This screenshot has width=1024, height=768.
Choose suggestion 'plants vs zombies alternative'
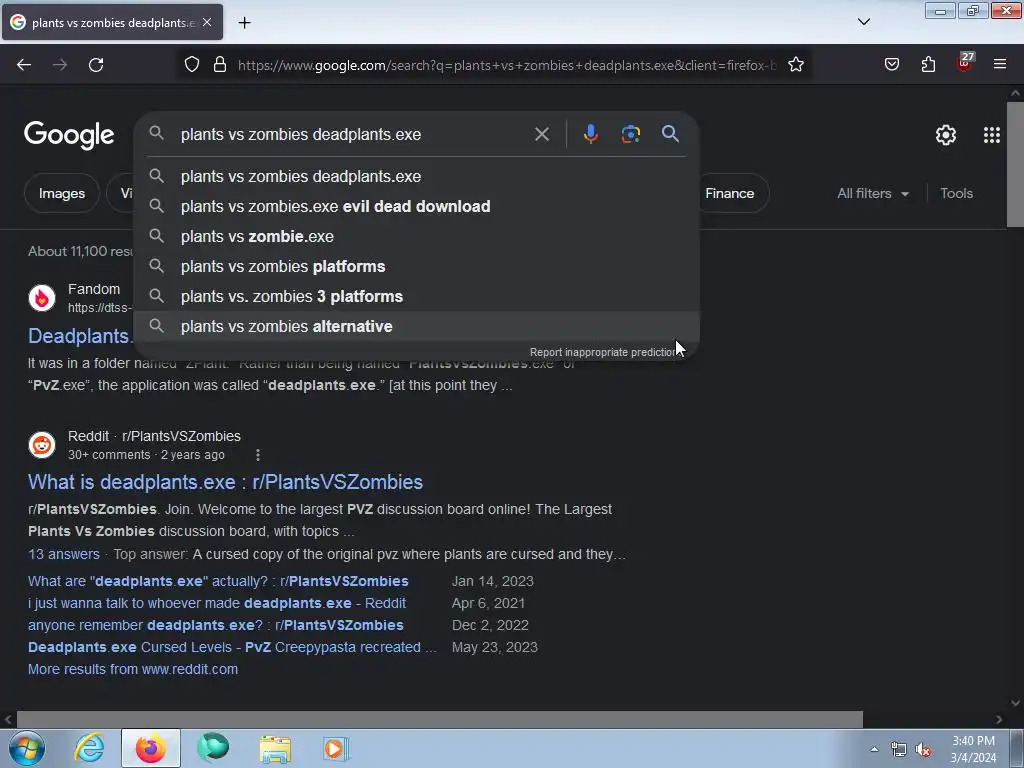tap(417, 327)
